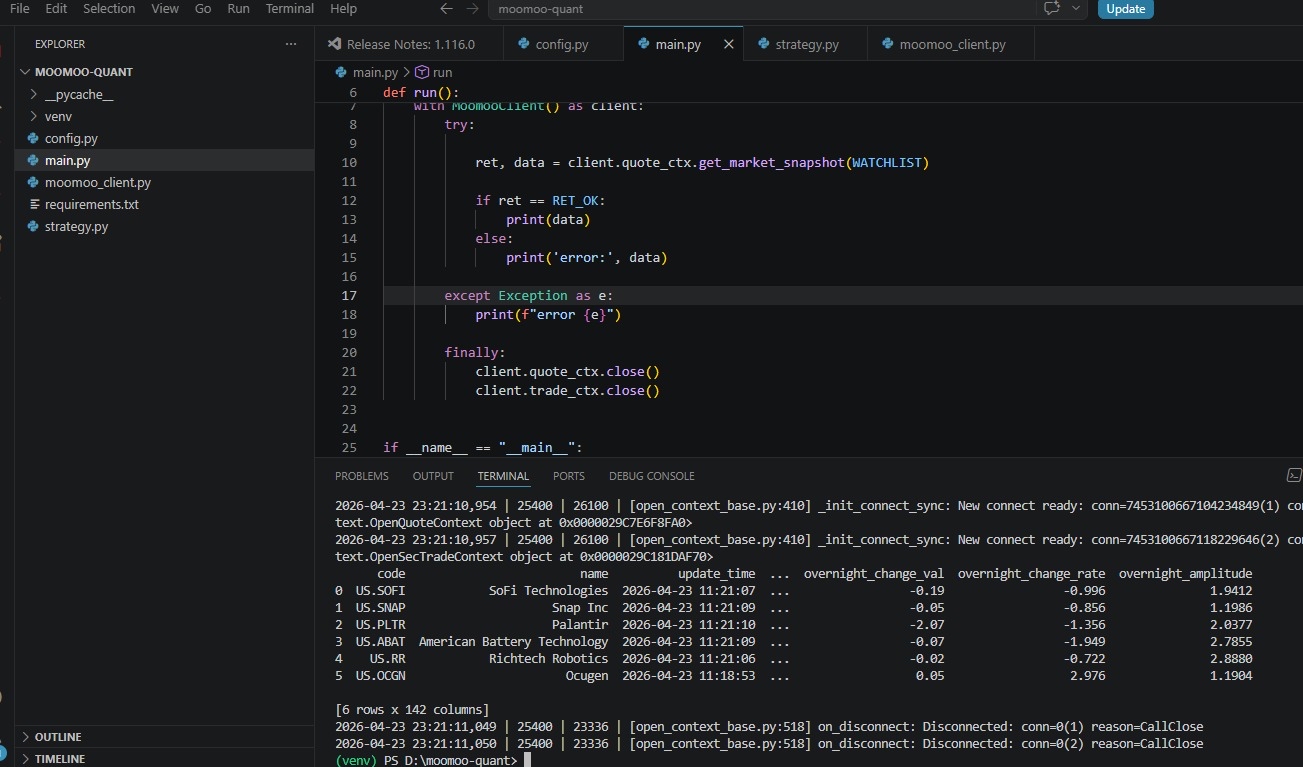Click 'US.PLTR' in terminal output
The width and height of the screenshot is (1303, 767).
381,624
